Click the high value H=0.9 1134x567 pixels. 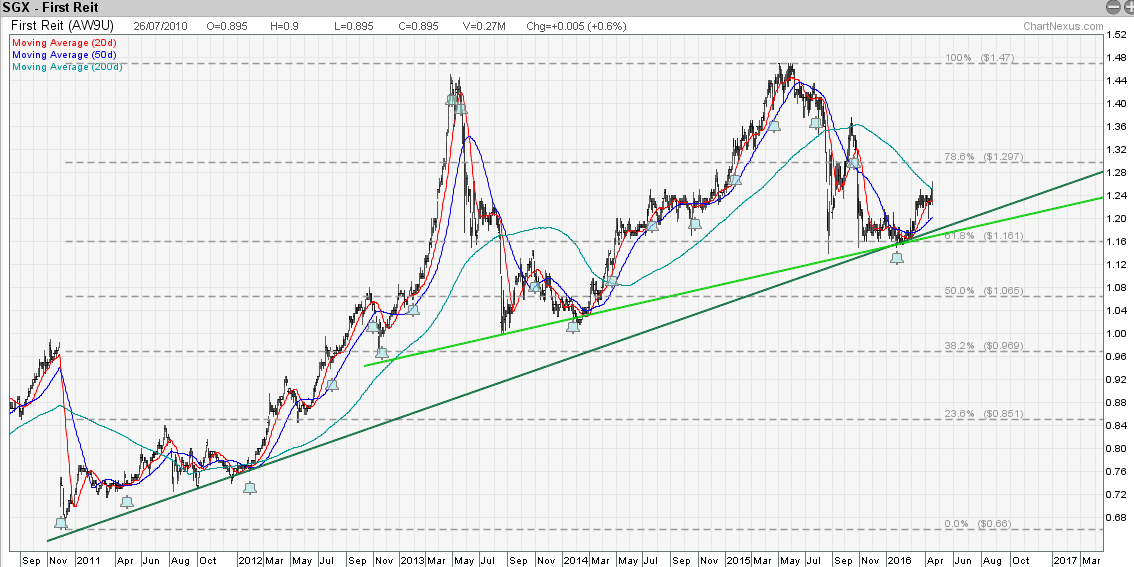(284, 26)
